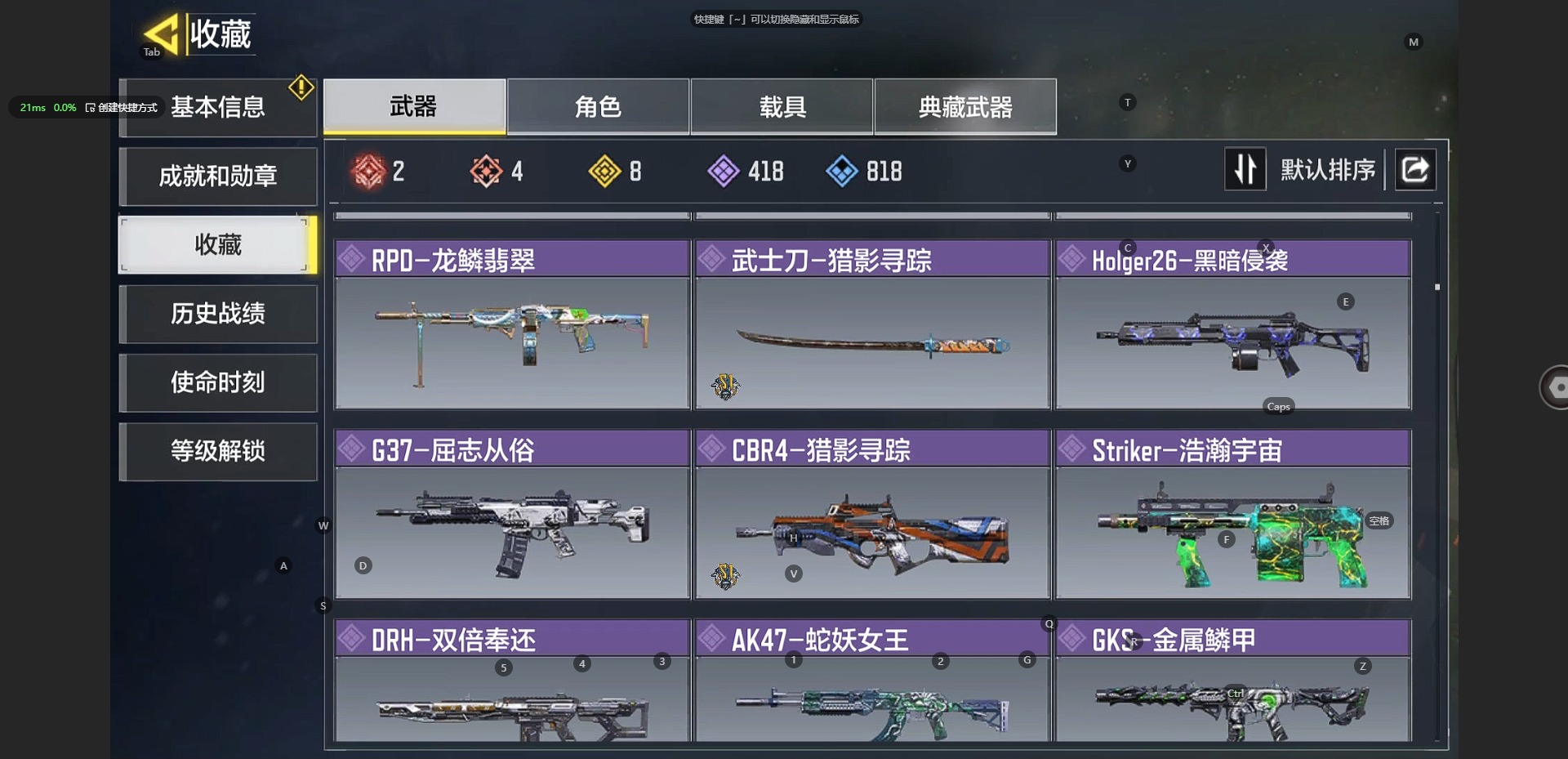Select the orange legendary rarity filter showing 4
This screenshot has width=1568, height=759.
click(x=486, y=172)
